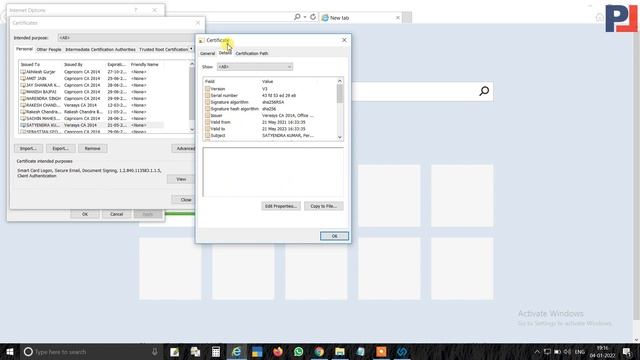Click the browser refresh icon
The width and height of the screenshot is (640, 360).
(313, 17)
